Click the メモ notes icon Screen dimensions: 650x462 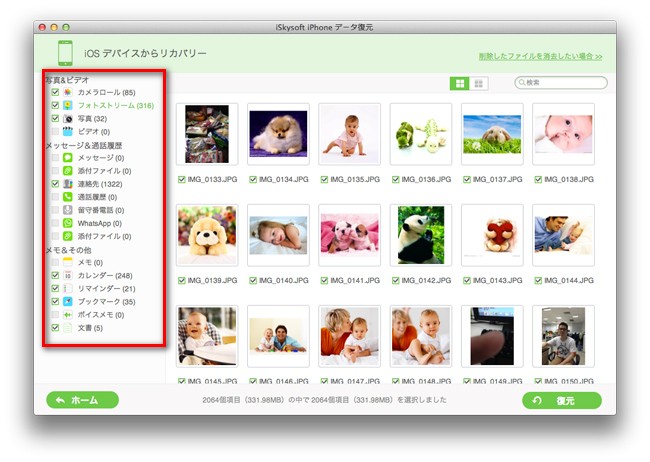click(68, 262)
